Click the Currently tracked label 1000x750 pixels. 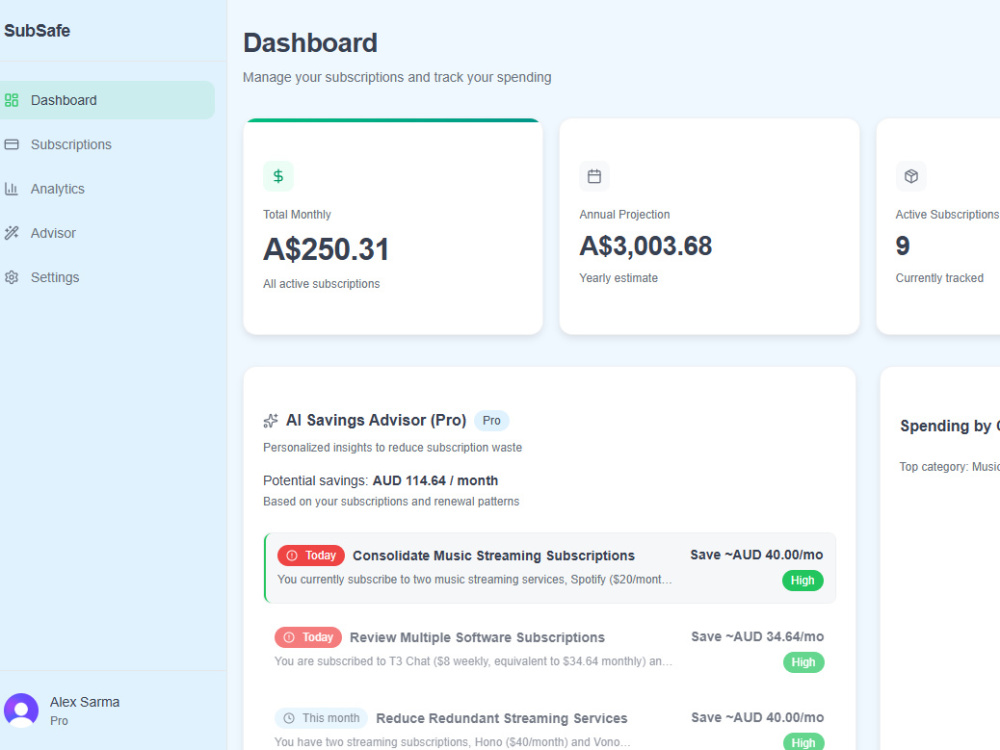click(x=939, y=278)
